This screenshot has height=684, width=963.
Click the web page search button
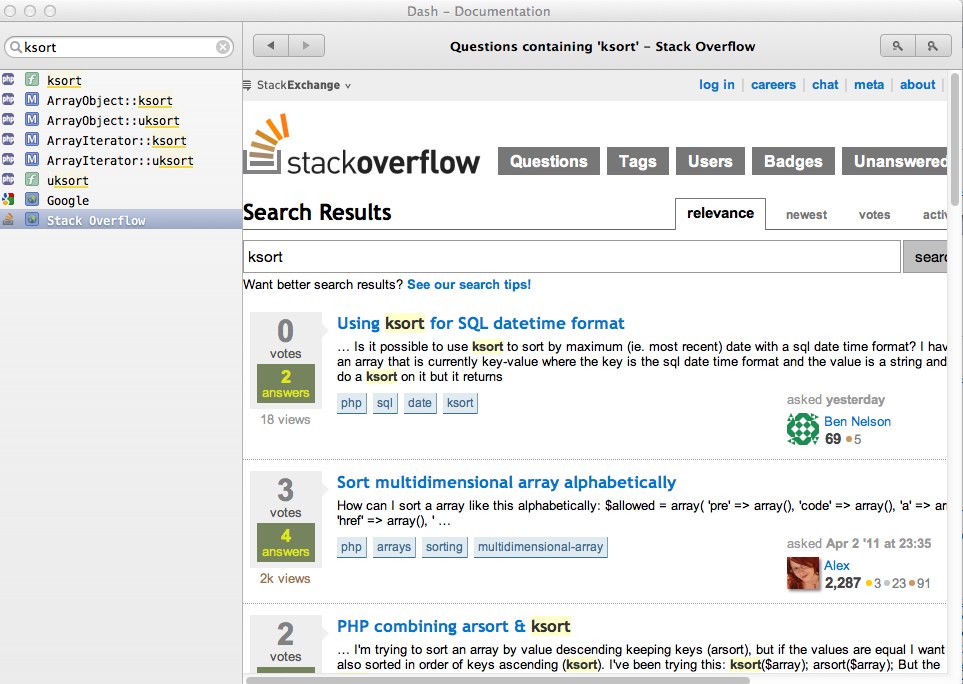[x=925, y=257]
